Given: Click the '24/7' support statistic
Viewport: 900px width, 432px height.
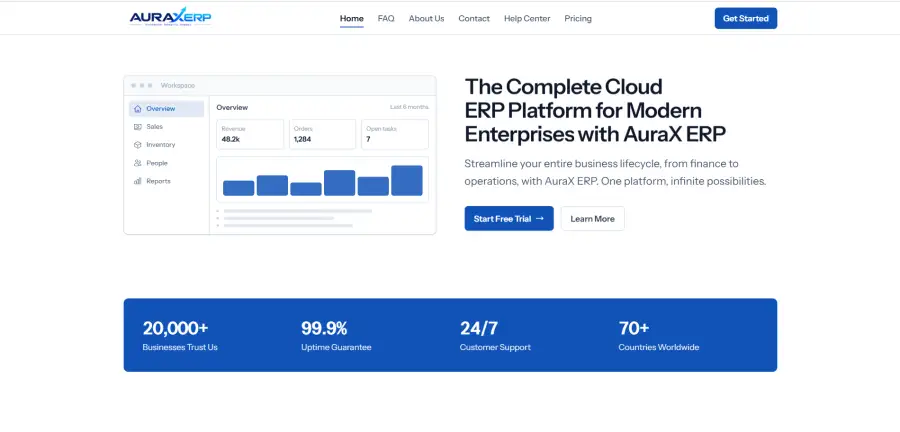Looking at the screenshot, I should (x=479, y=328).
